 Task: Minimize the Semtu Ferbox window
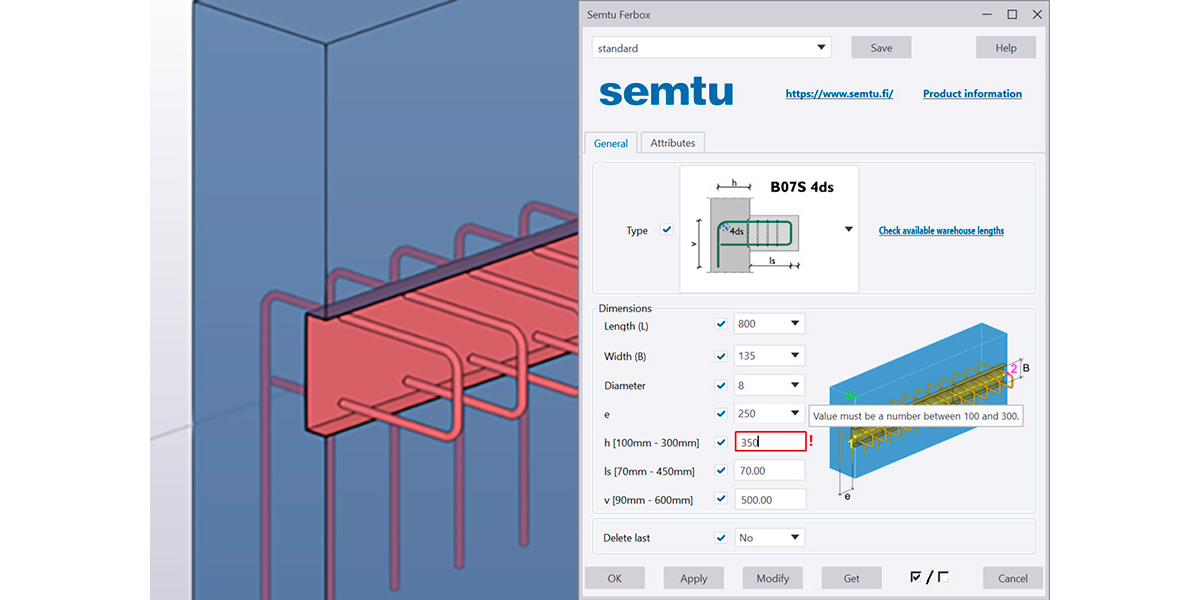click(985, 15)
